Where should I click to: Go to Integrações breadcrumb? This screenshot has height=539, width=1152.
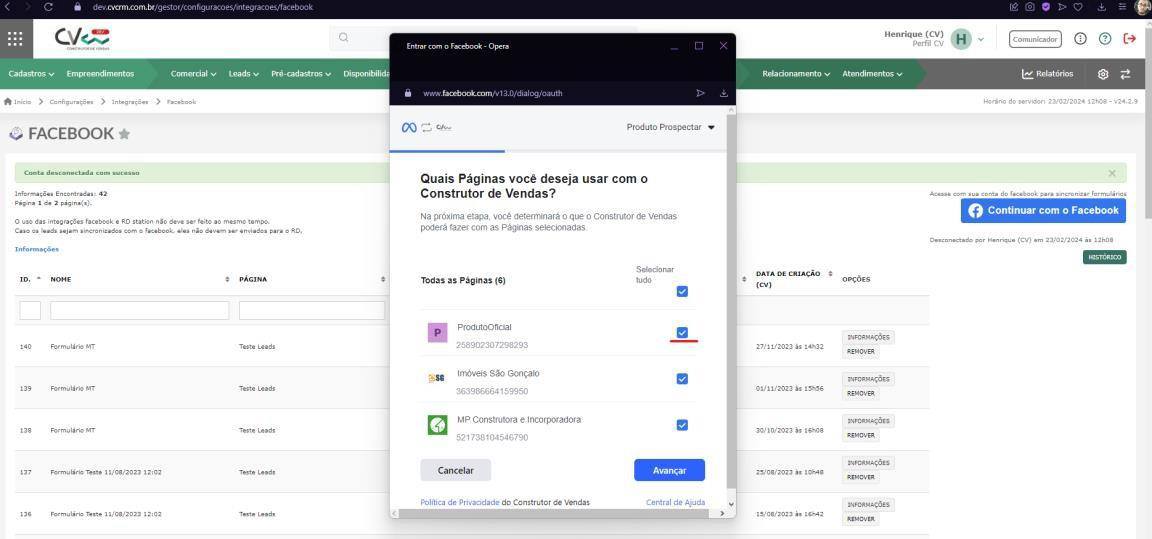coord(130,101)
